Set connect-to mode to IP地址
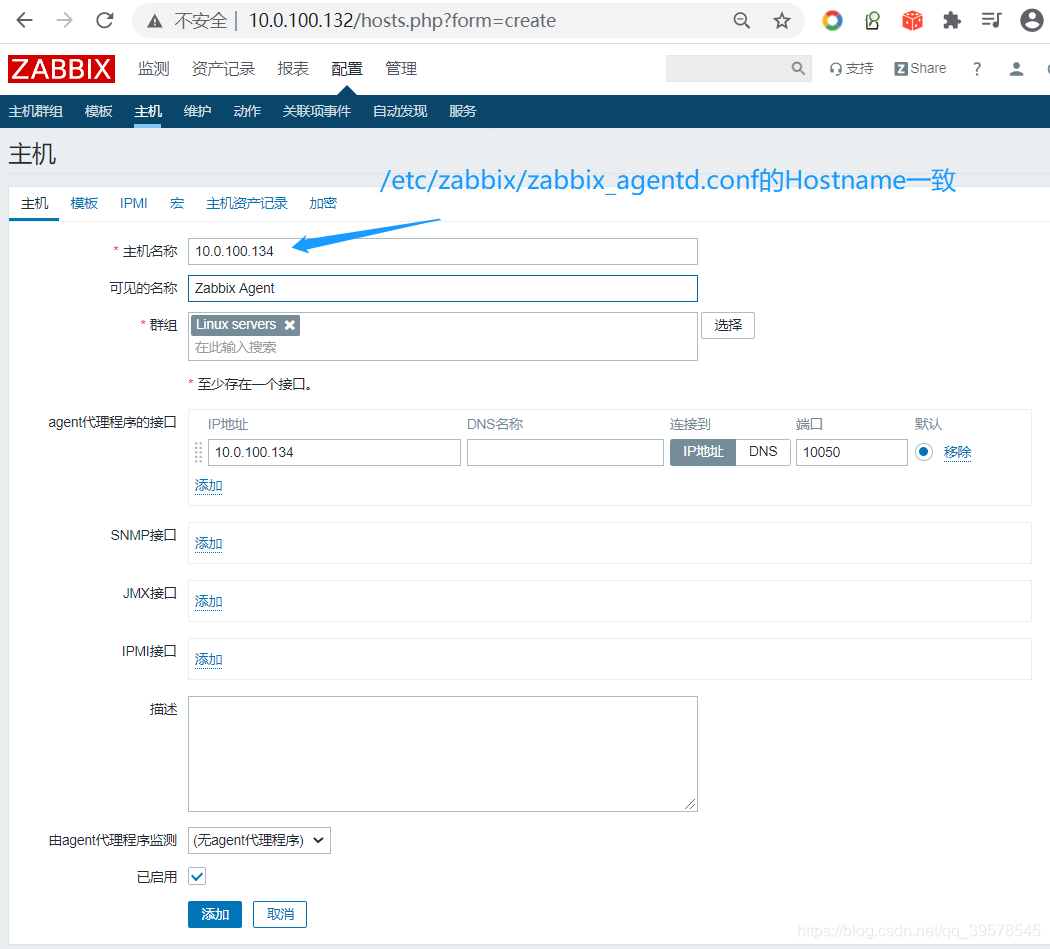This screenshot has width=1050, height=949. 703,452
